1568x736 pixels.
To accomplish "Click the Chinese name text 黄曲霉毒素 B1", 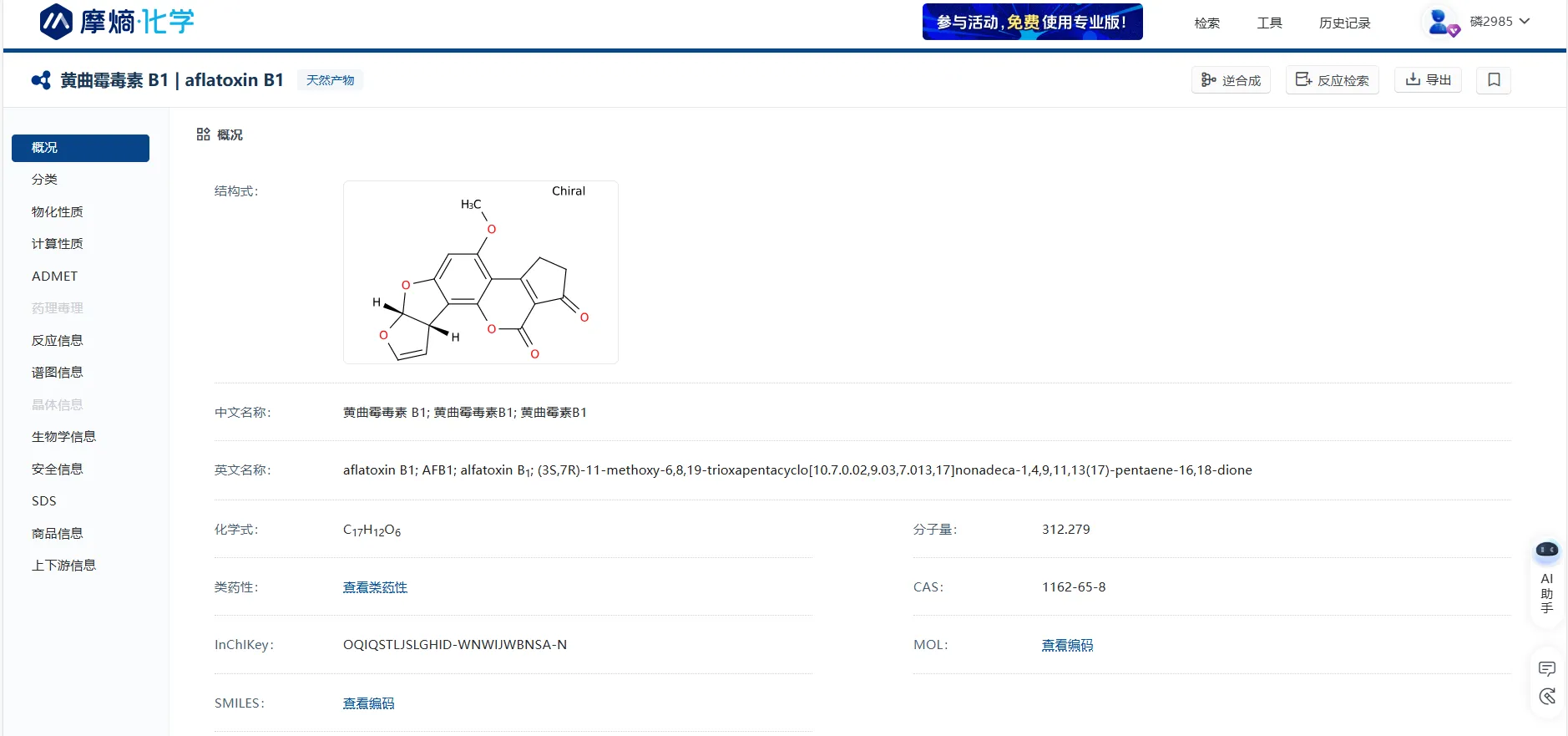I will coord(385,413).
